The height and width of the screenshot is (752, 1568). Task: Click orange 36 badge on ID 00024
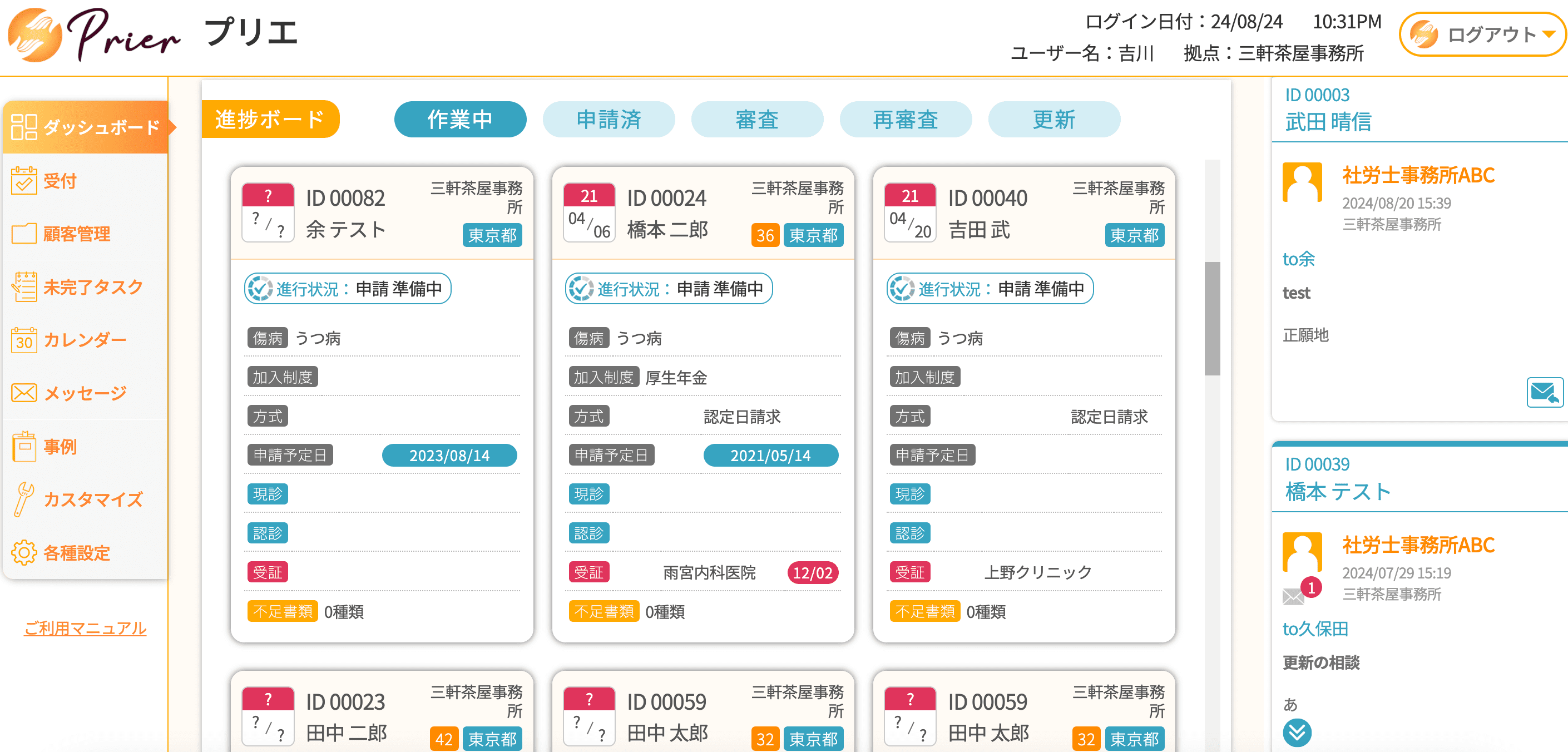765,235
